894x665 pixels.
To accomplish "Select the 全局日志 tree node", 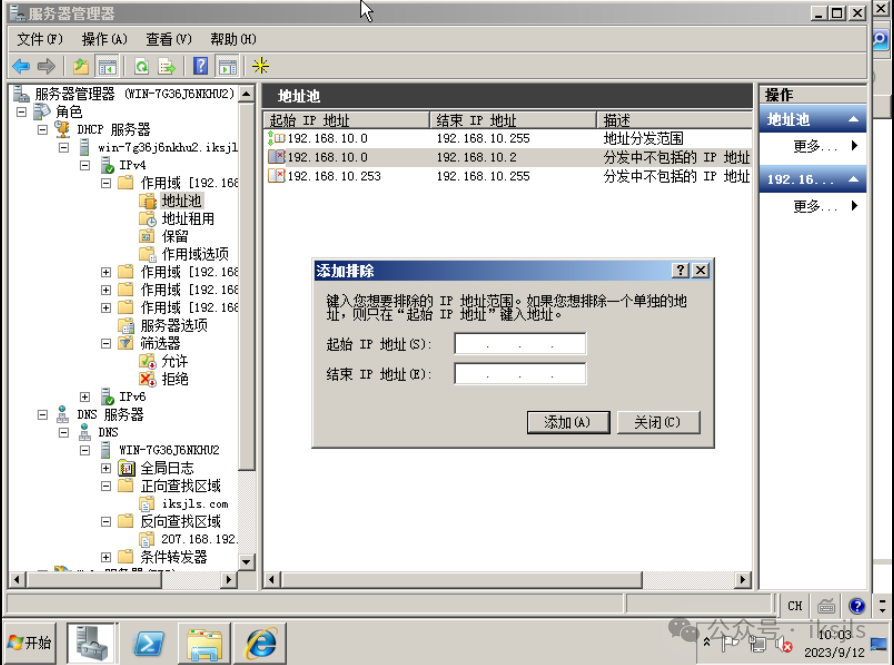I will (167, 468).
